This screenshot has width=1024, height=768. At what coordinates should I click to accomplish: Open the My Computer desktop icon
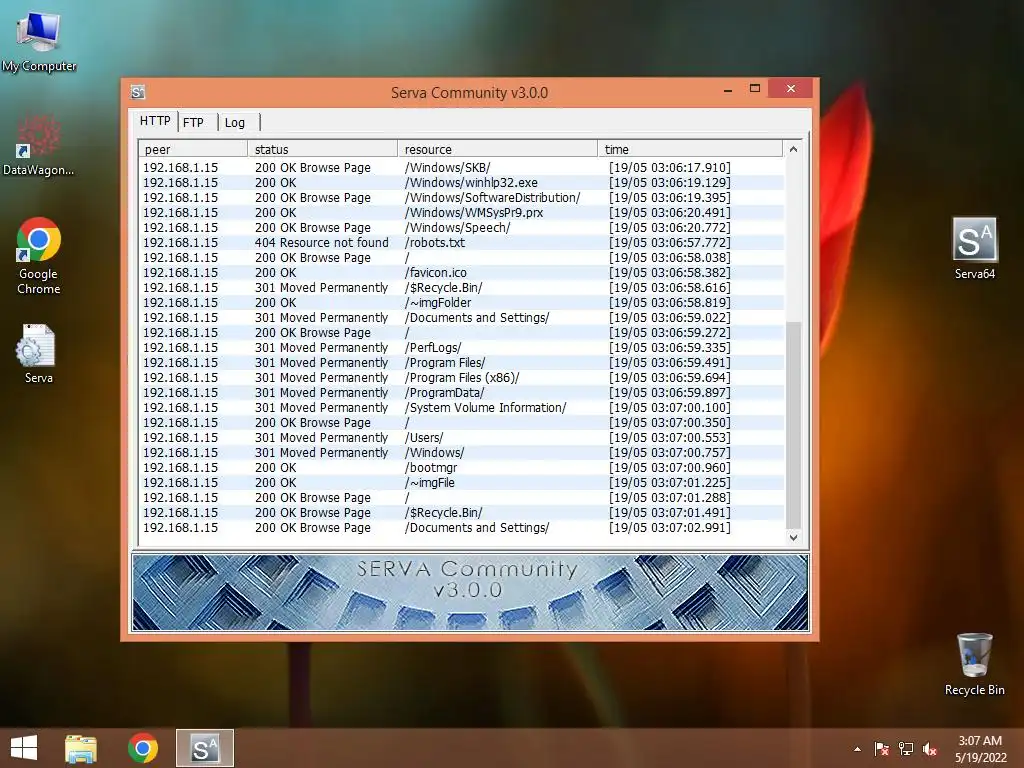pos(39,40)
